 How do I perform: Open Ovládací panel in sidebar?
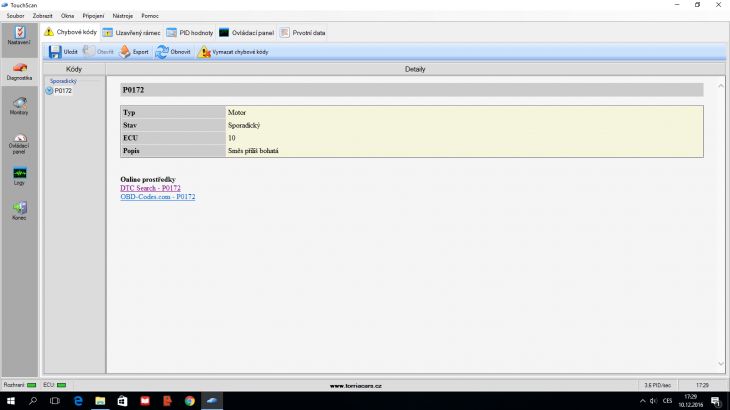19,144
